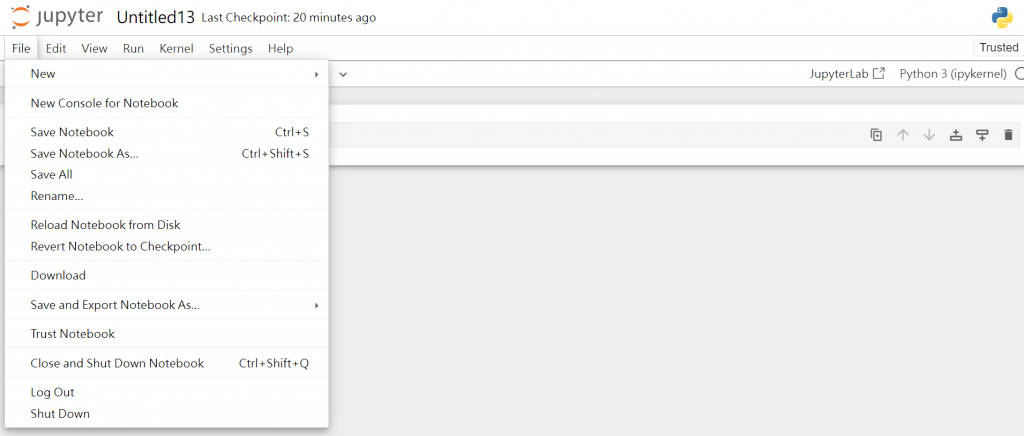Insert a cell below icon

click(x=982, y=135)
